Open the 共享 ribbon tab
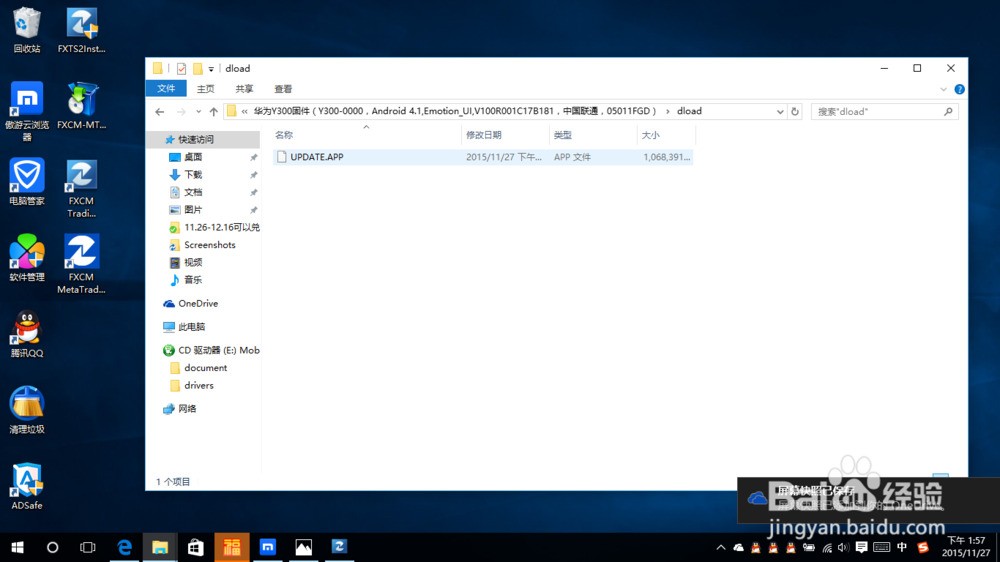The width and height of the screenshot is (1000, 562). pos(244,89)
